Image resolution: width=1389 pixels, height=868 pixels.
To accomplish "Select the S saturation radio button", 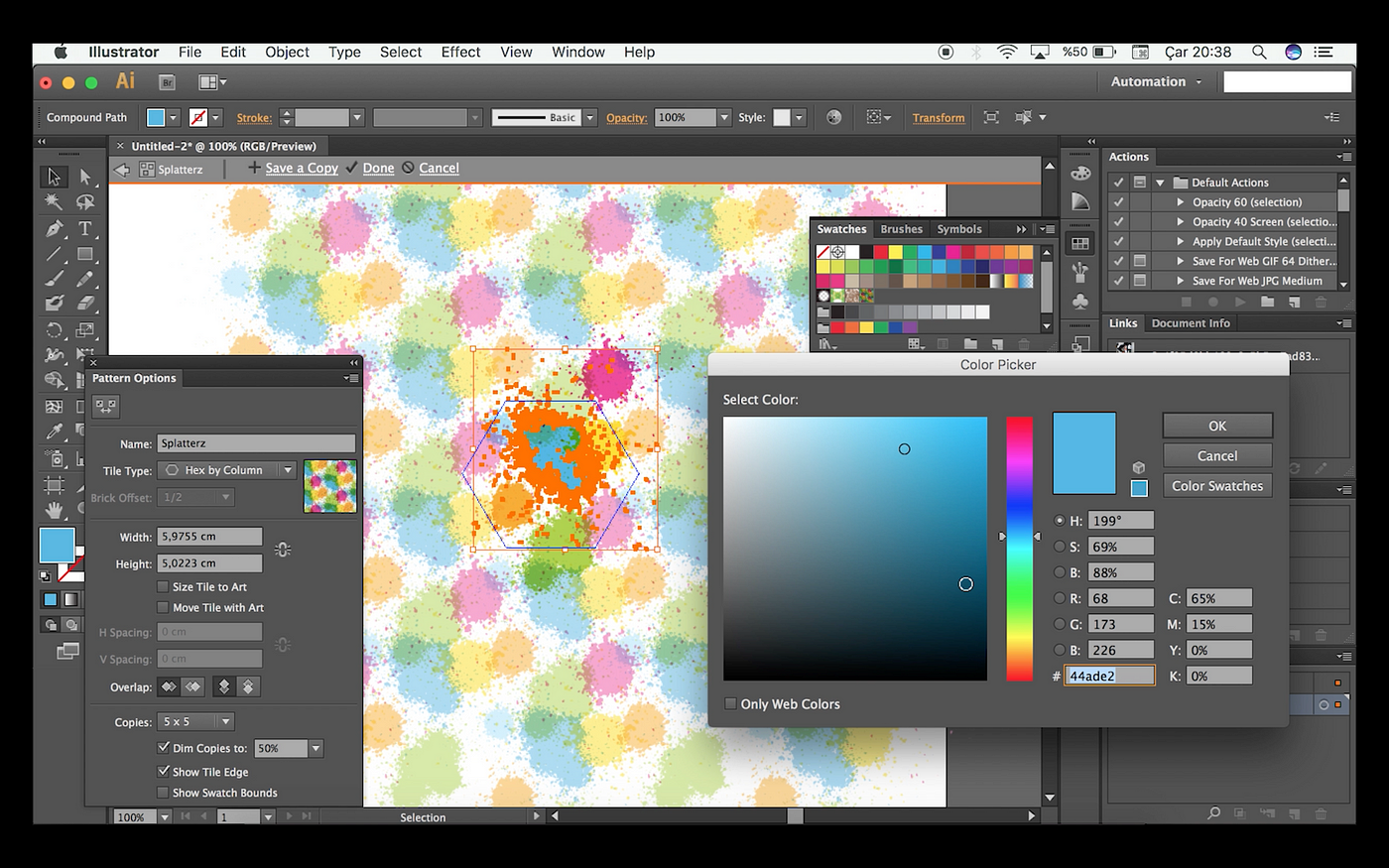I will (x=1060, y=547).
